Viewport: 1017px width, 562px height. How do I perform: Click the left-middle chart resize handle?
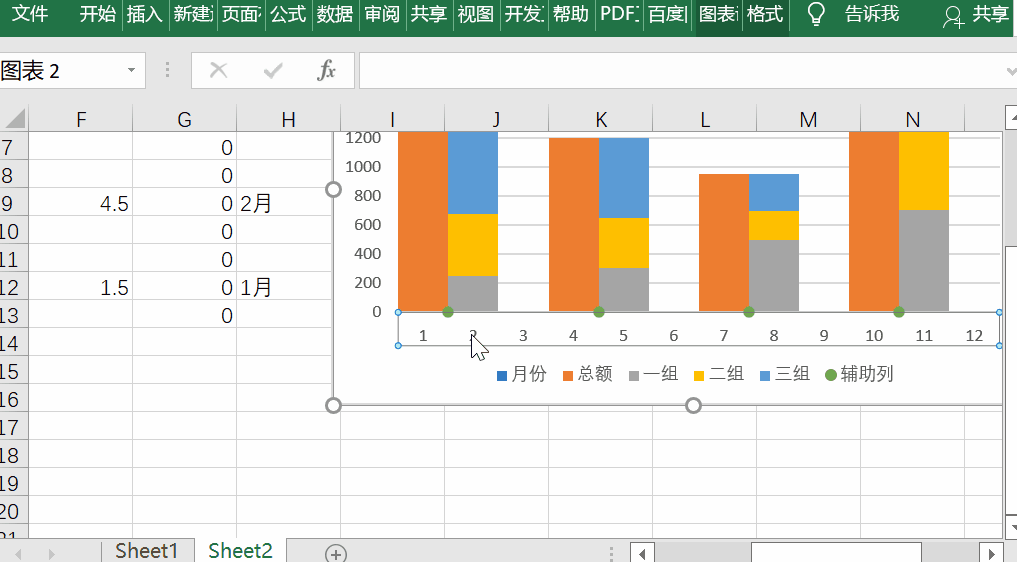pos(333,189)
